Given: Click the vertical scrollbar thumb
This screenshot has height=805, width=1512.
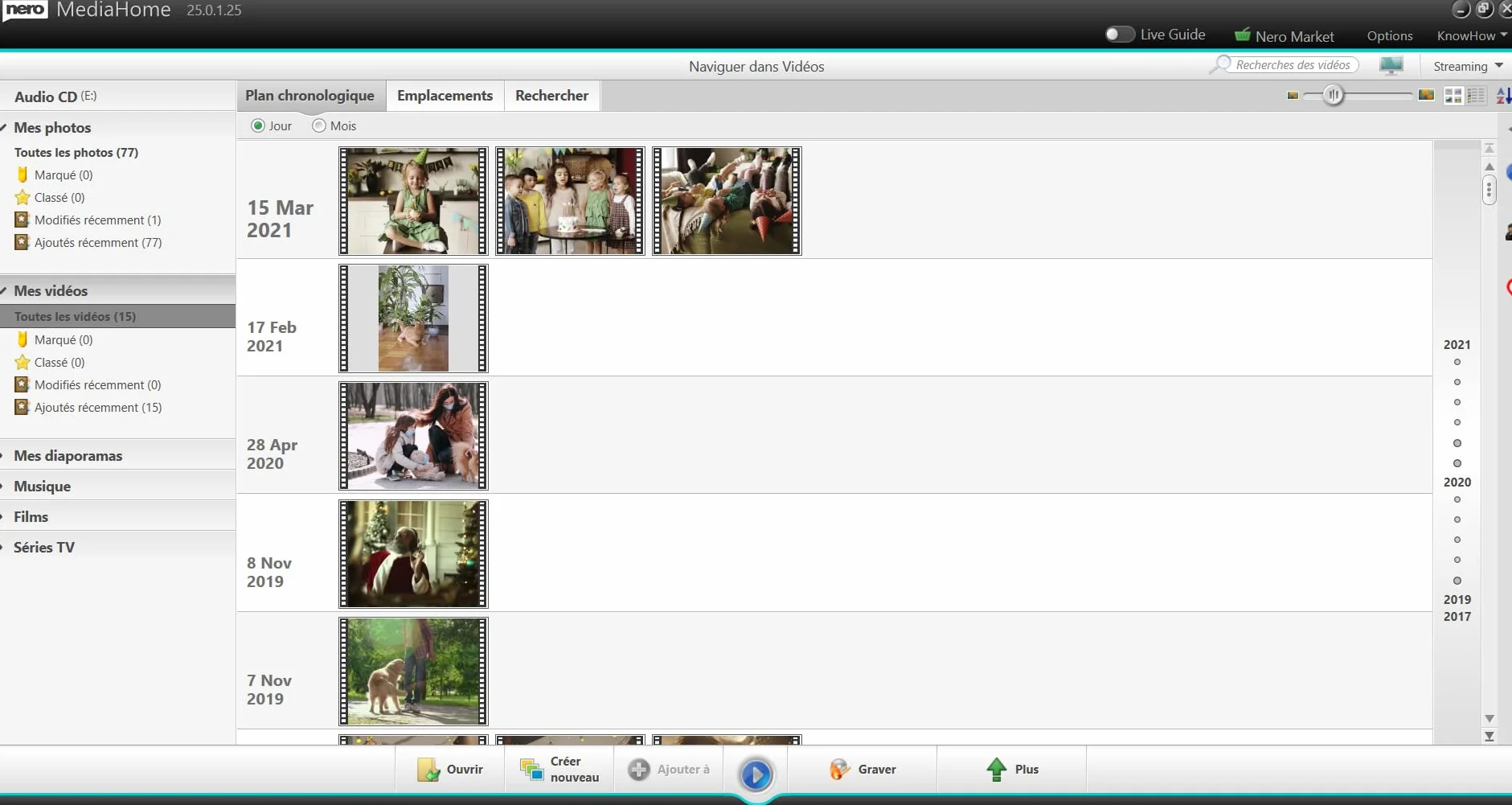Looking at the screenshot, I should [1489, 190].
